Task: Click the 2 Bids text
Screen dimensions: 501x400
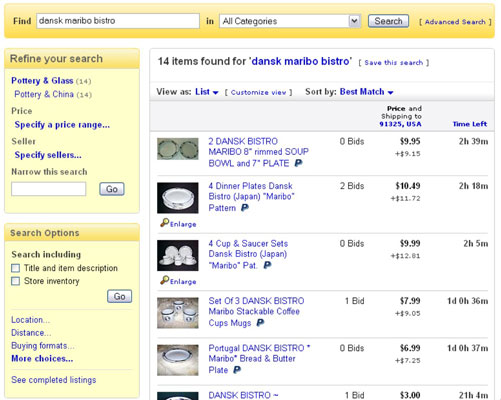Action: point(352,186)
